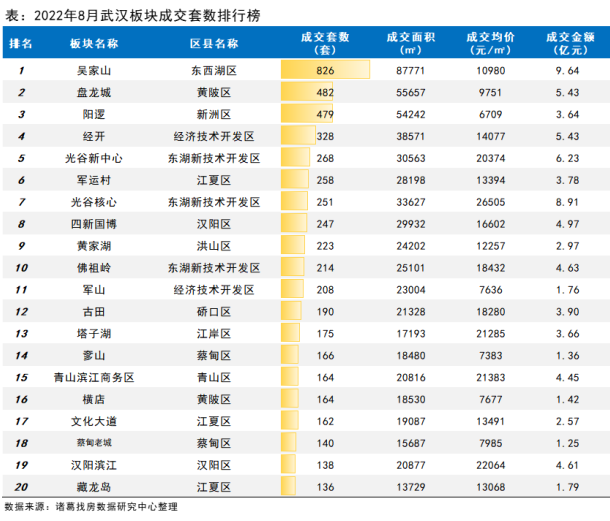The height and width of the screenshot is (521, 610).
Task: Click the amount value 1.25
Action: click(568, 443)
